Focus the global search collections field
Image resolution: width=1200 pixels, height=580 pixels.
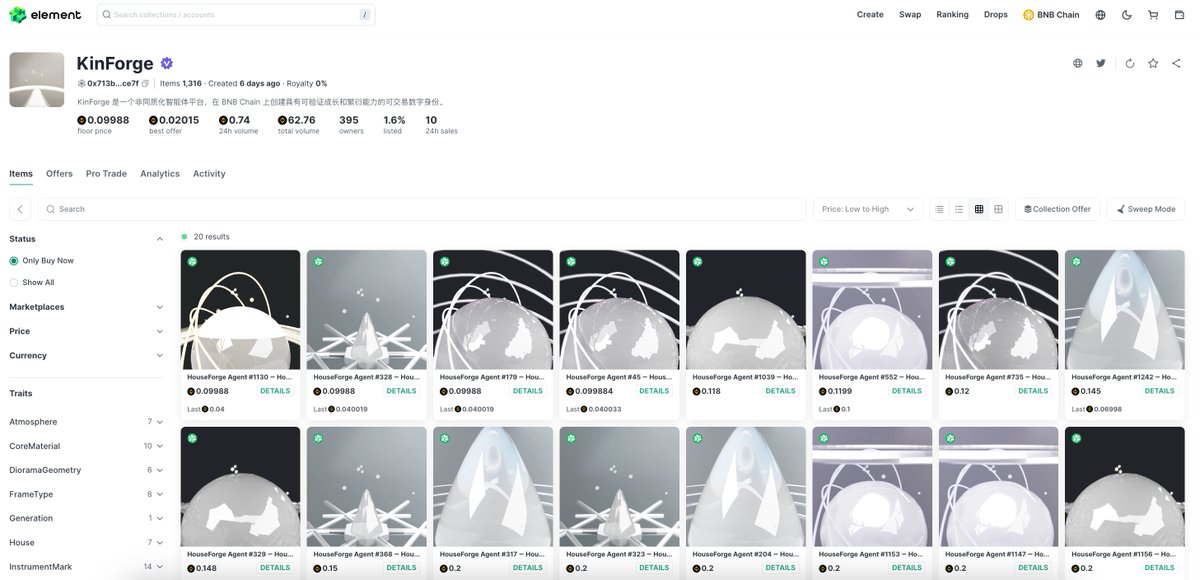[x=236, y=15]
